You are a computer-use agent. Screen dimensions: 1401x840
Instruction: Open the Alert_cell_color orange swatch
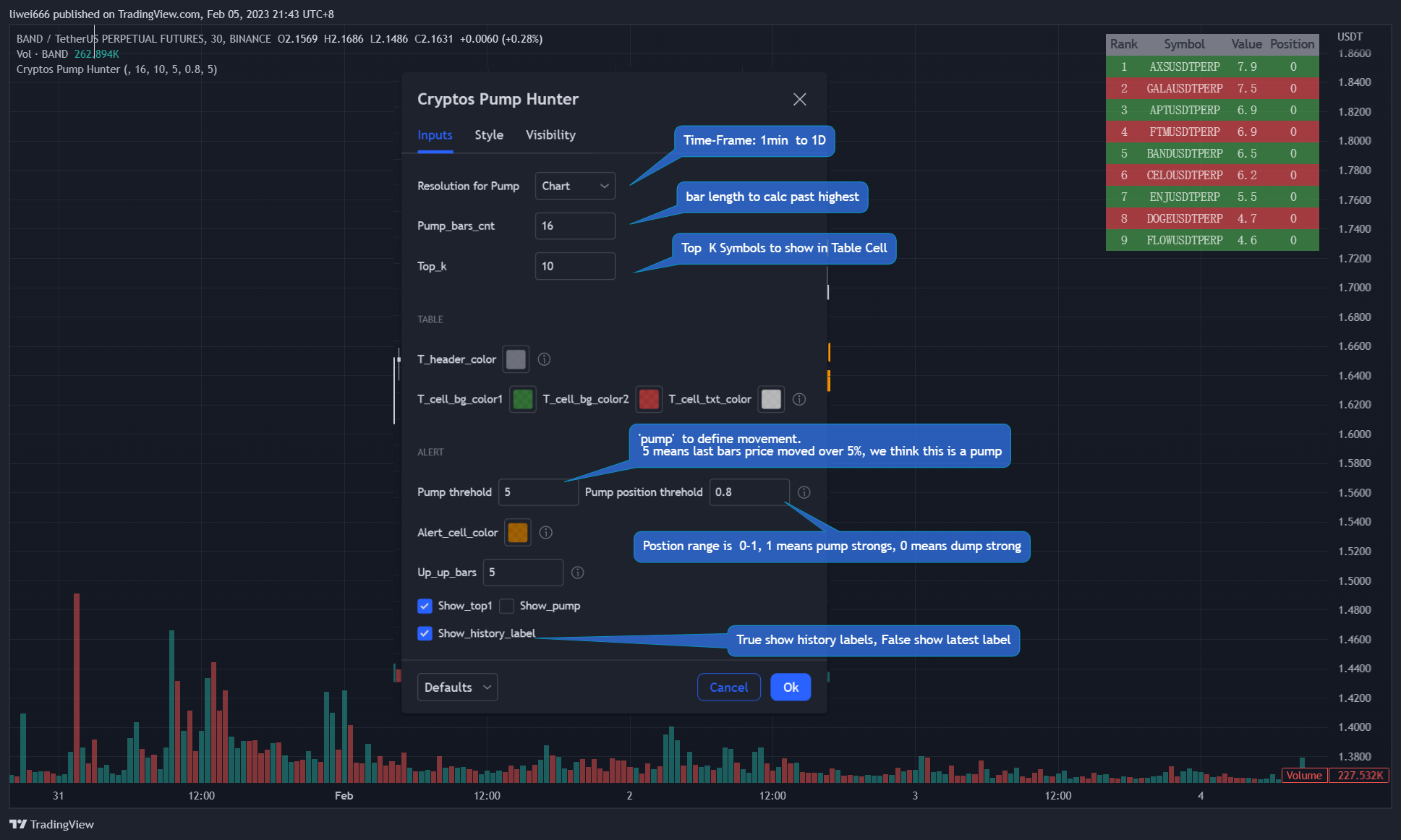pyautogui.click(x=518, y=533)
